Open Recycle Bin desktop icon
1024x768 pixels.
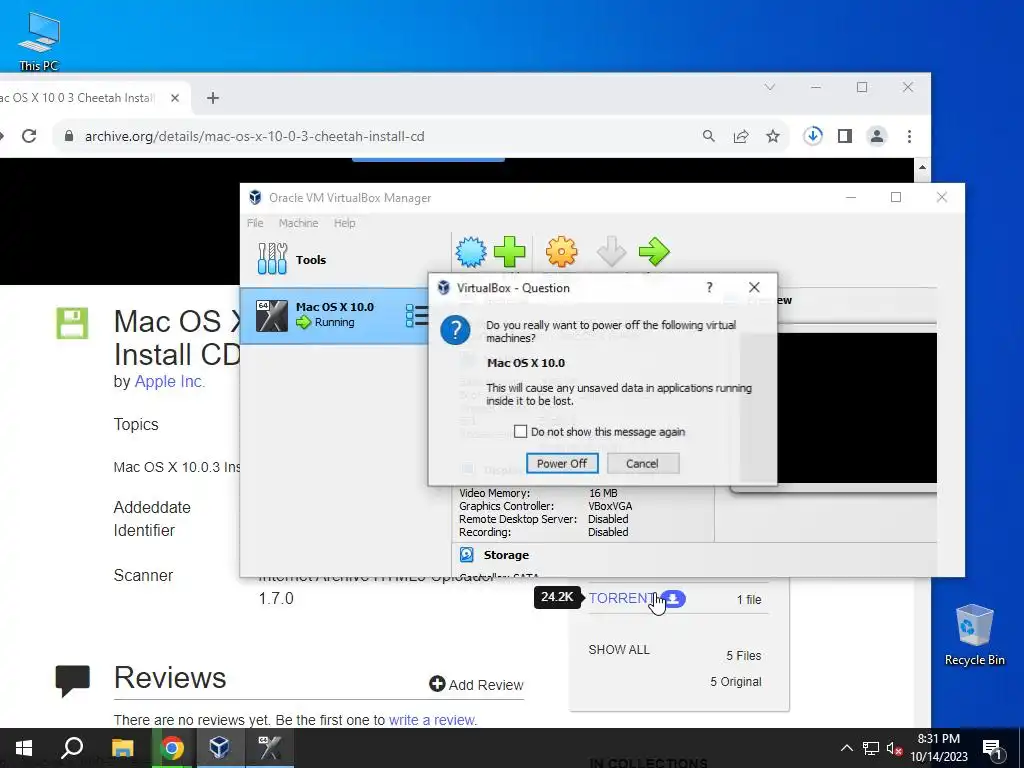[x=974, y=635]
